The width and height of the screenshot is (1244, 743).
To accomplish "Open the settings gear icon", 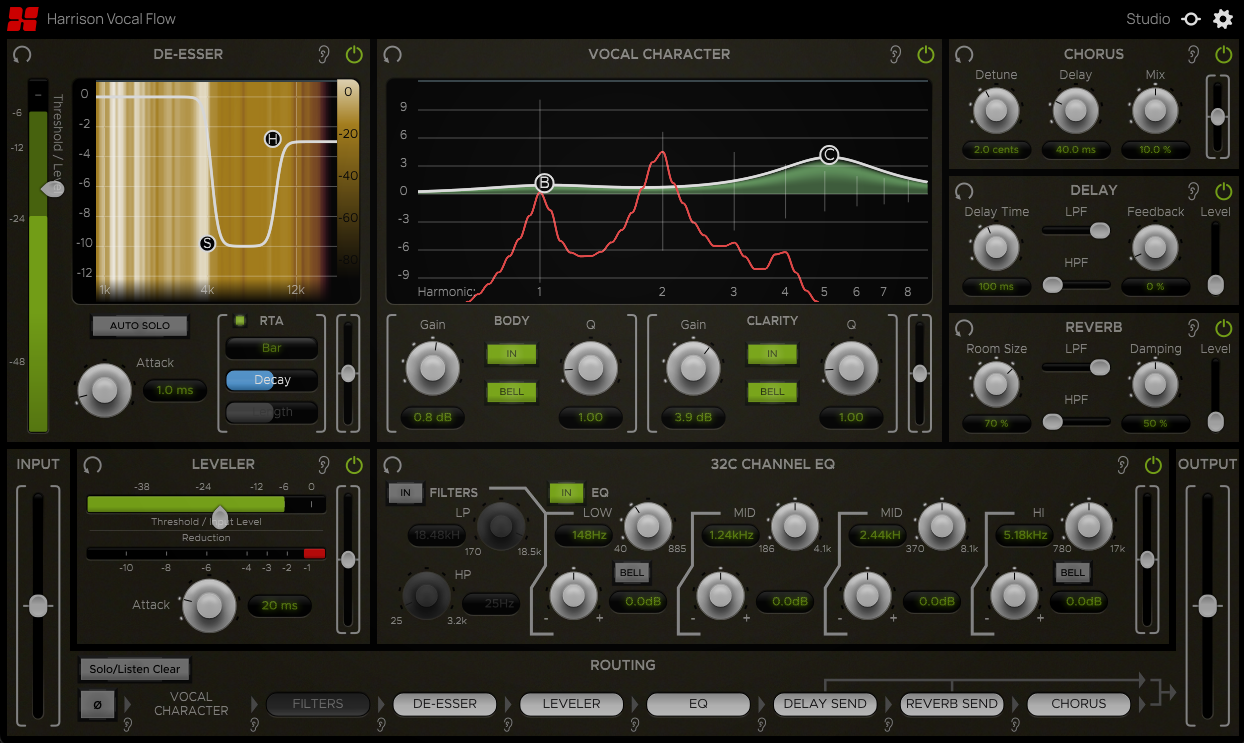I will coord(1223,19).
